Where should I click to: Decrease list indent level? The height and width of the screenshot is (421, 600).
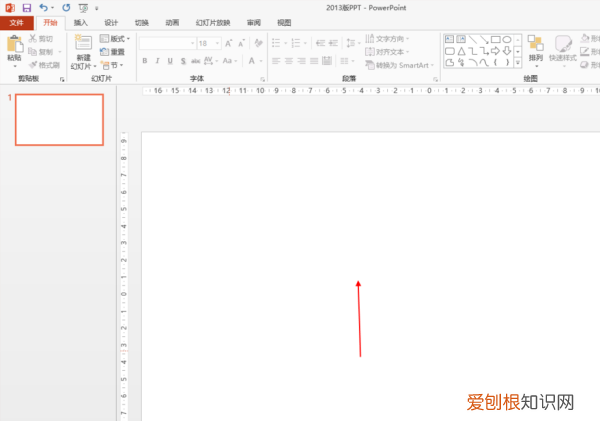(320, 43)
